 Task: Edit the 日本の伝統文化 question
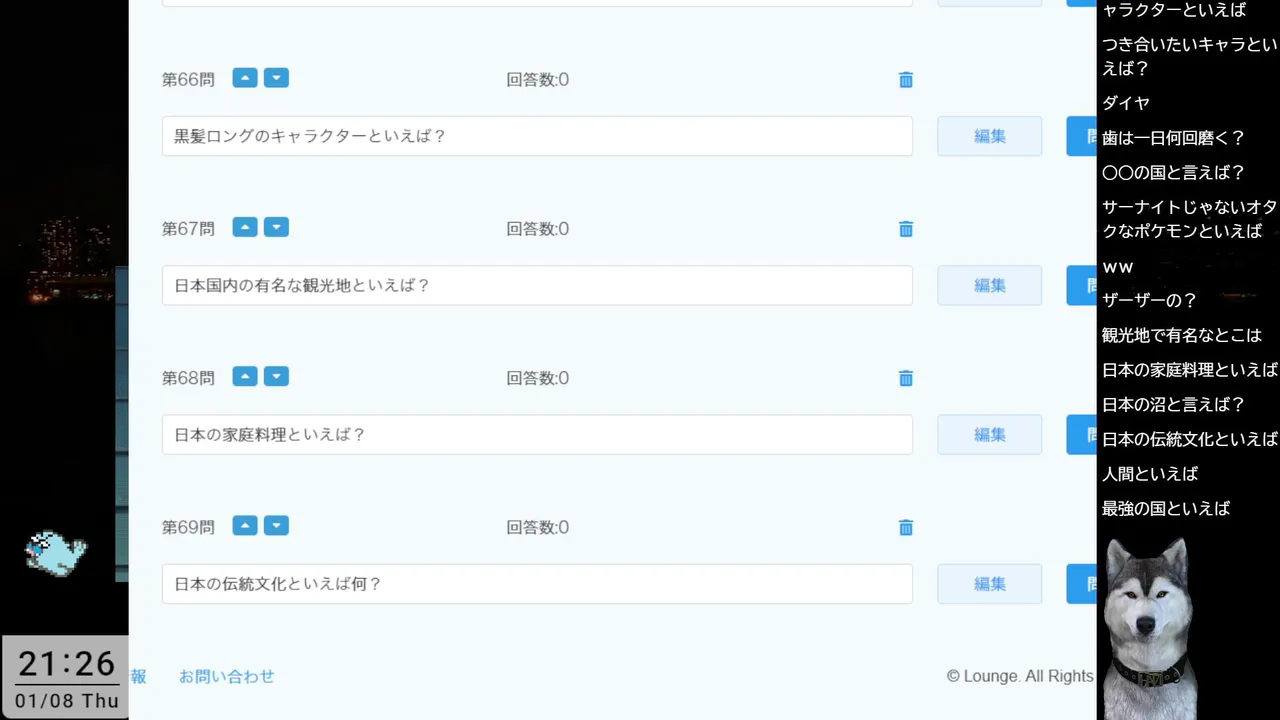(989, 584)
